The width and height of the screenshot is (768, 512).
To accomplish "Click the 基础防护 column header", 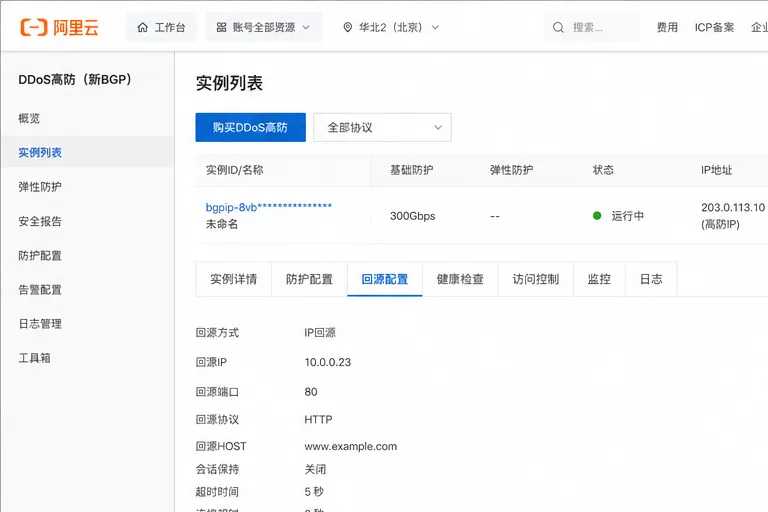I will tap(411, 170).
